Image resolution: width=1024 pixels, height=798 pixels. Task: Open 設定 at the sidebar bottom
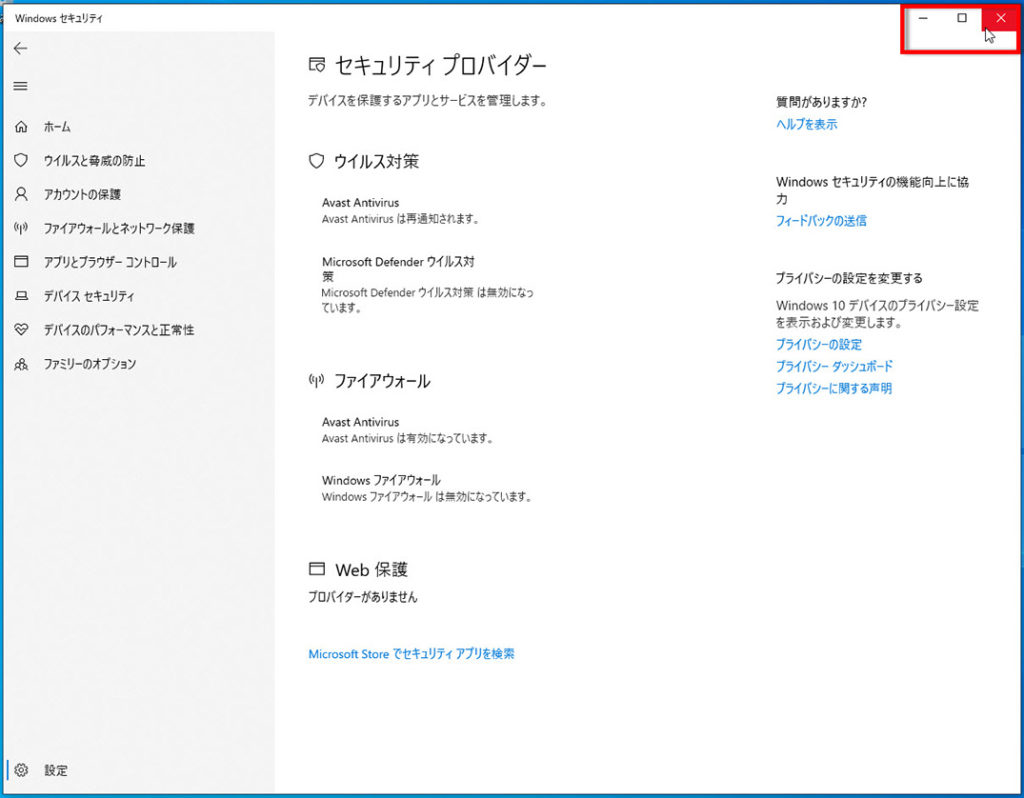(55, 771)
